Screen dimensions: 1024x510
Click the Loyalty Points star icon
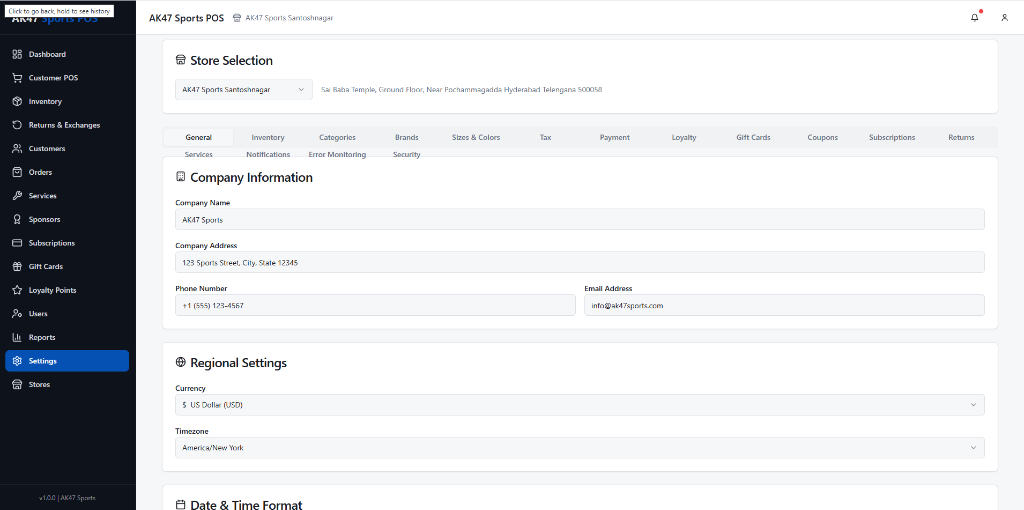pos(17,290)
